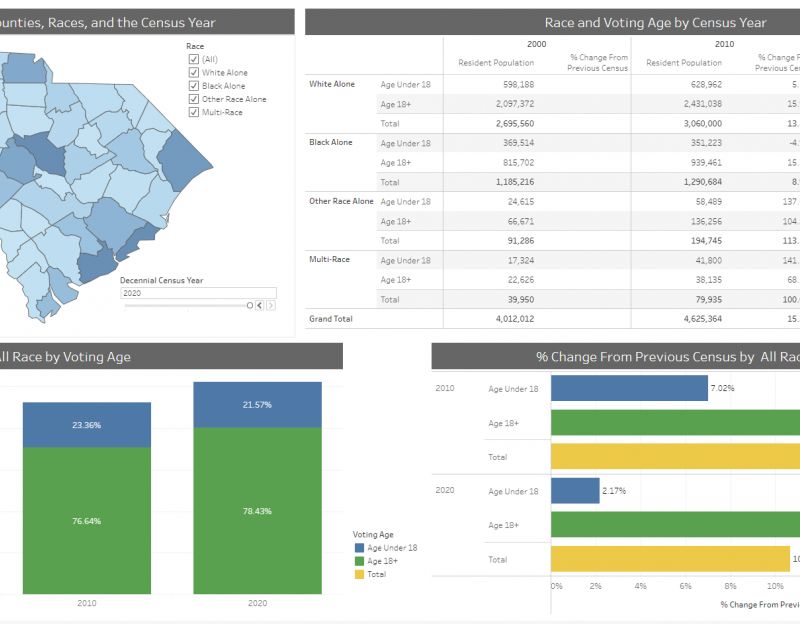This screenshot has height=624, width=800.
Task: Click the census year slider handle
Action: pos(249,305)
